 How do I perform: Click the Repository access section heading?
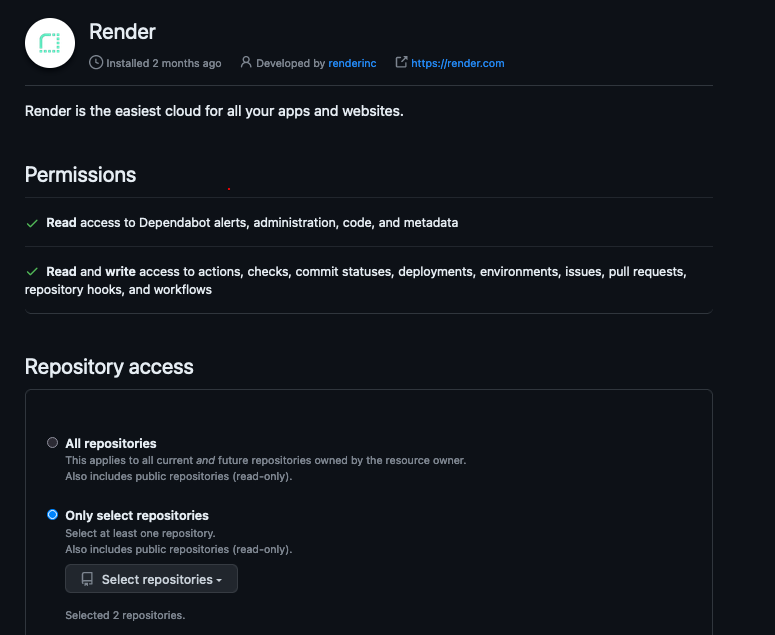point(109,366)
